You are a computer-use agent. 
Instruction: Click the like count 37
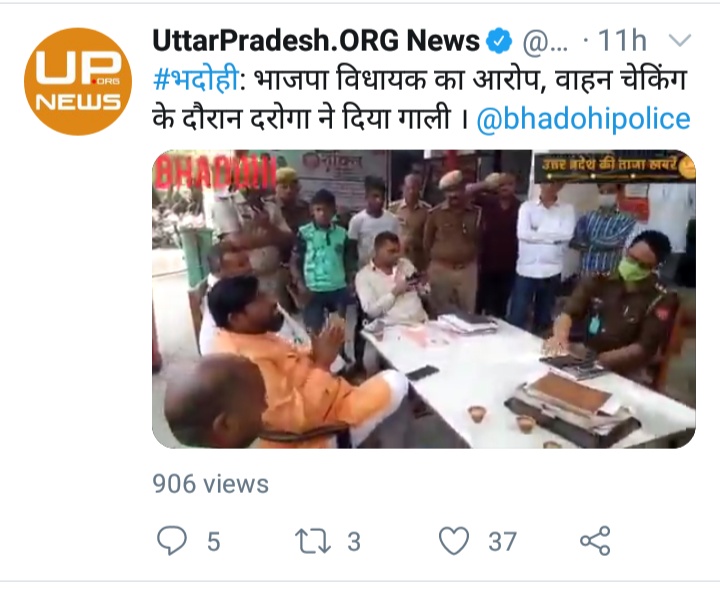coord(502,541)
